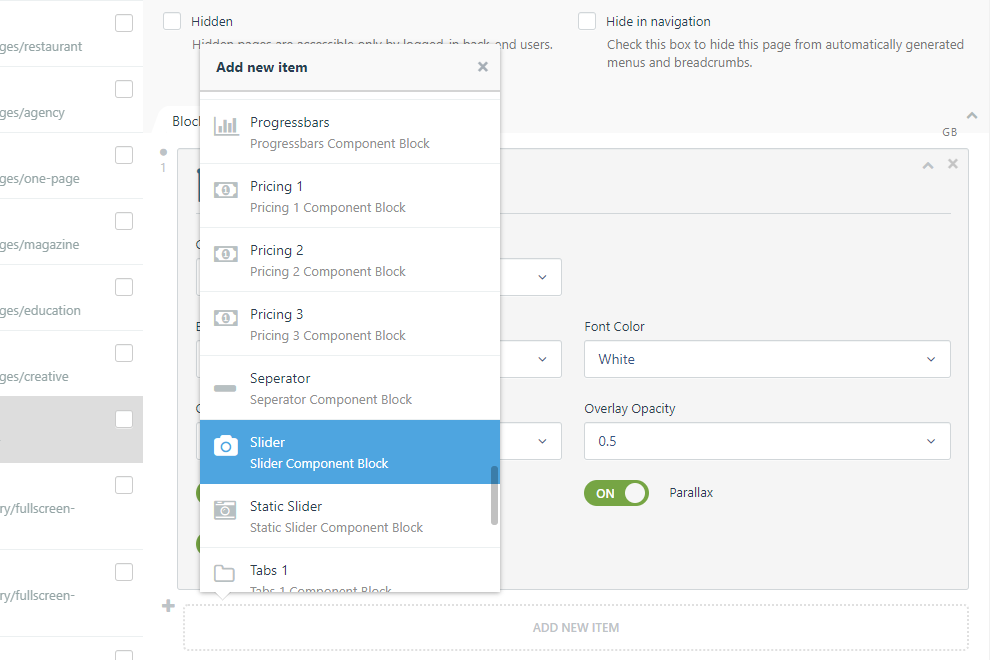
Task: Click the Slider camera icon
Action: tap(225, 445)
